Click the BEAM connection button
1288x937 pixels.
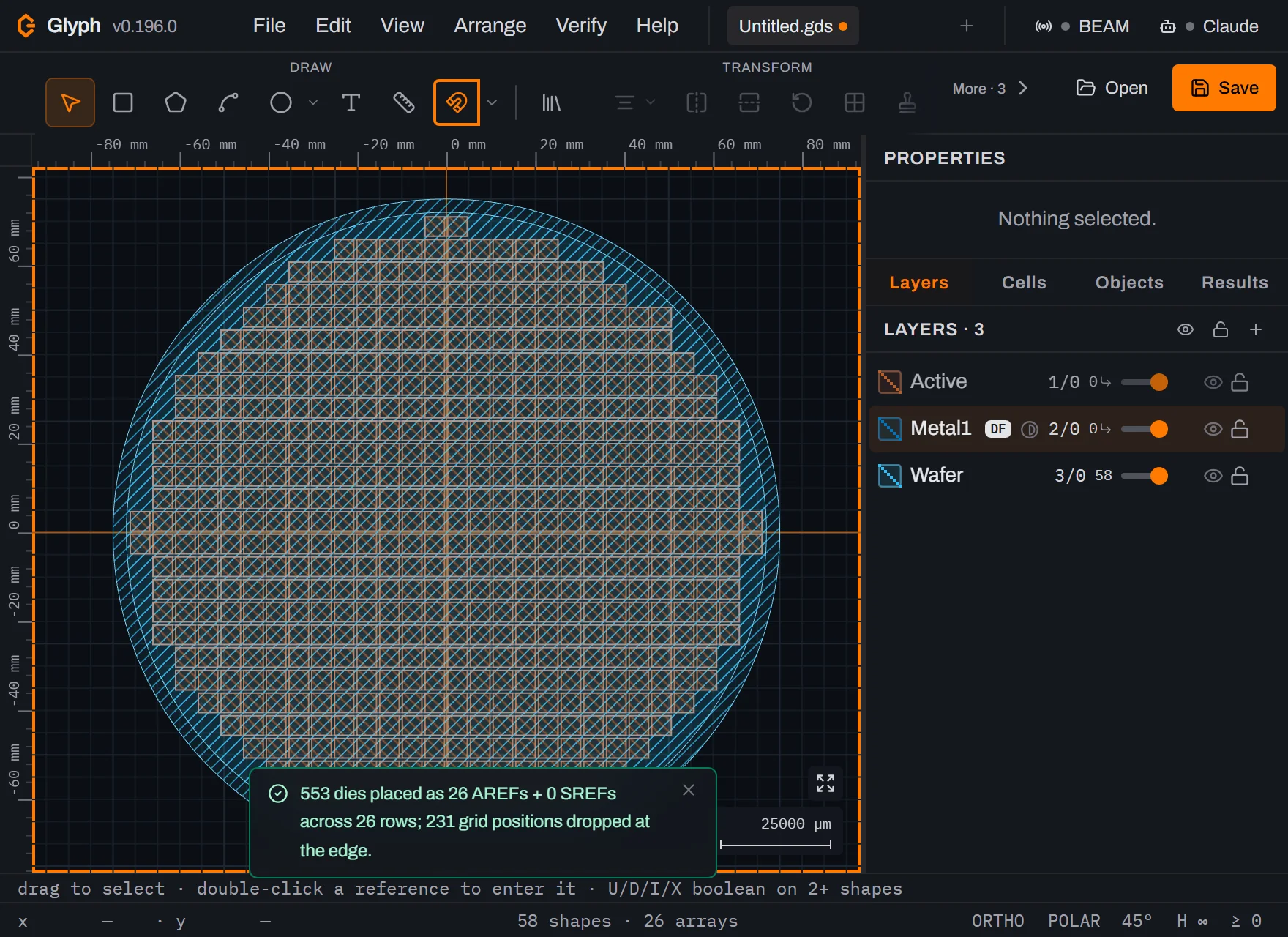[1082, 26]
